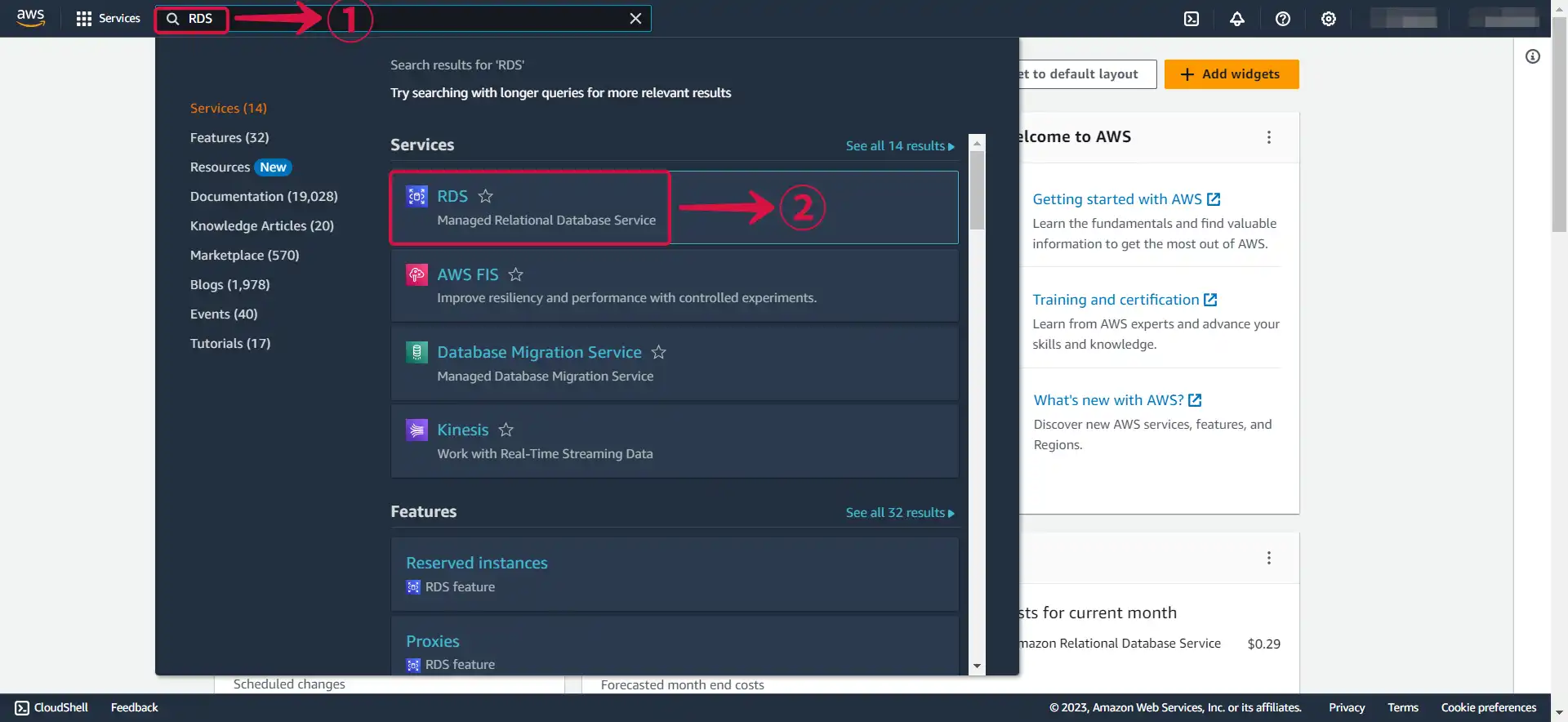
Task: Open Terms footer link
Action: [1403, 708]
